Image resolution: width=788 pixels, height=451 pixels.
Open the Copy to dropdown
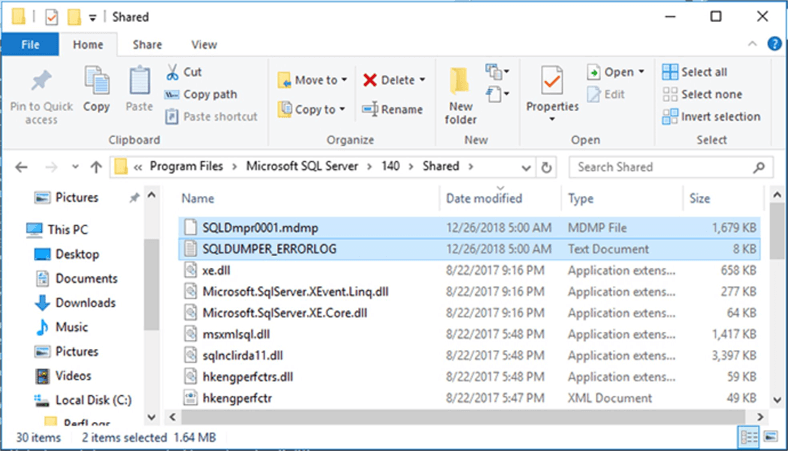(x=311, y=109)
